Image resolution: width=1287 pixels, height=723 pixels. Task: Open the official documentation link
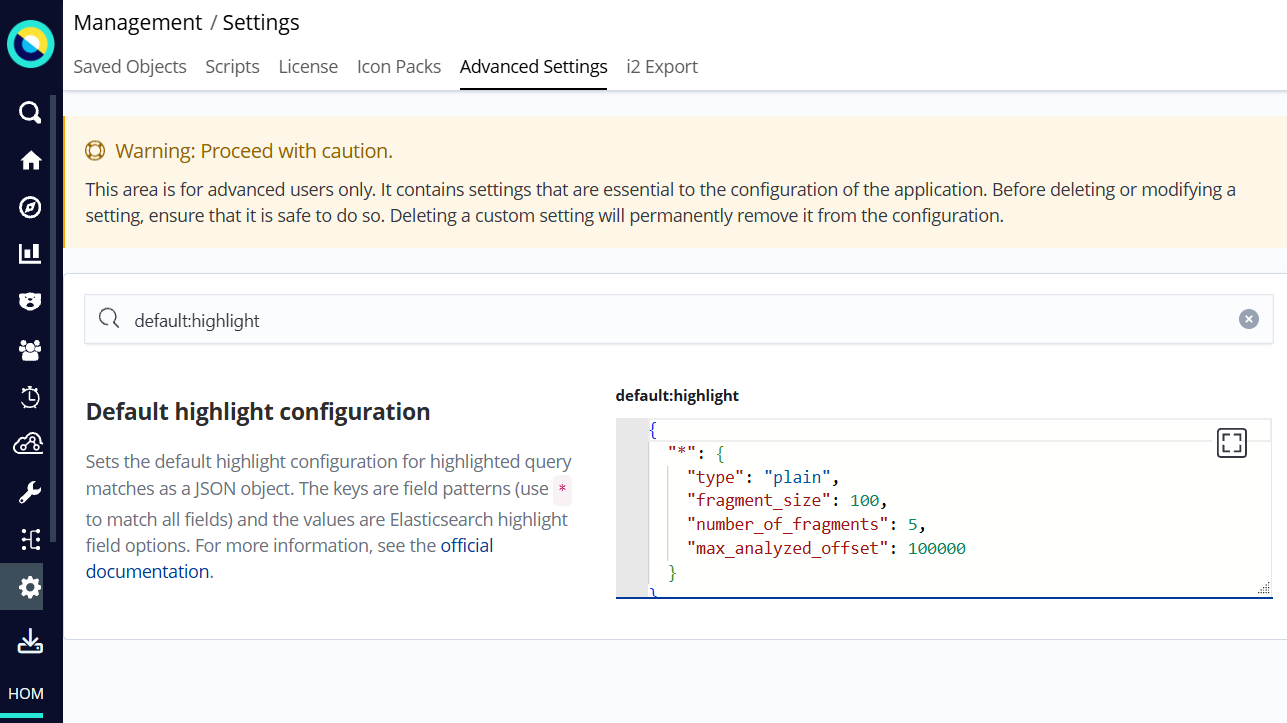pyautogui.click(x=290, y=558)
